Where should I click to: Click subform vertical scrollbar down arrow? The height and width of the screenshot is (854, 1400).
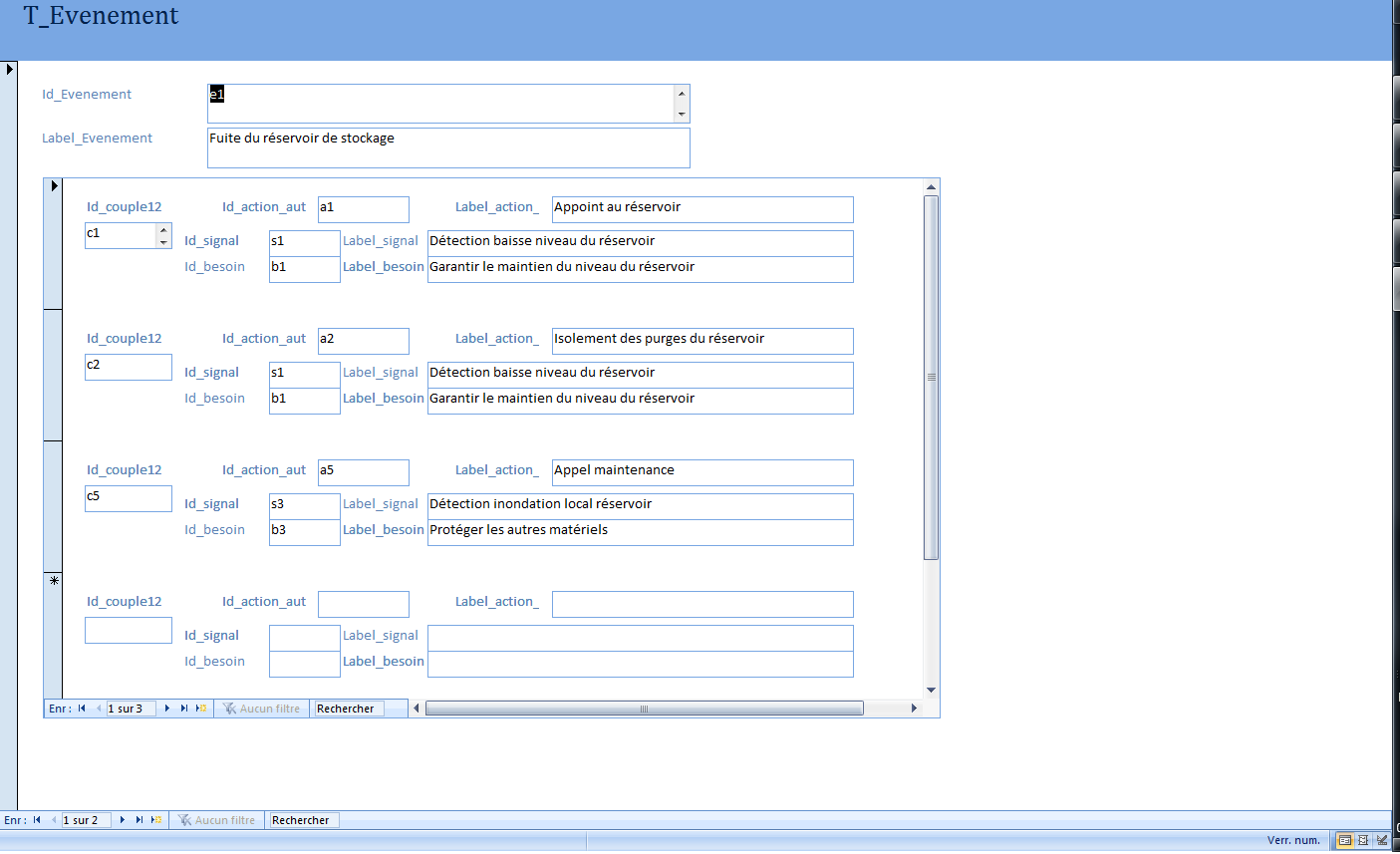click(931, 690)
